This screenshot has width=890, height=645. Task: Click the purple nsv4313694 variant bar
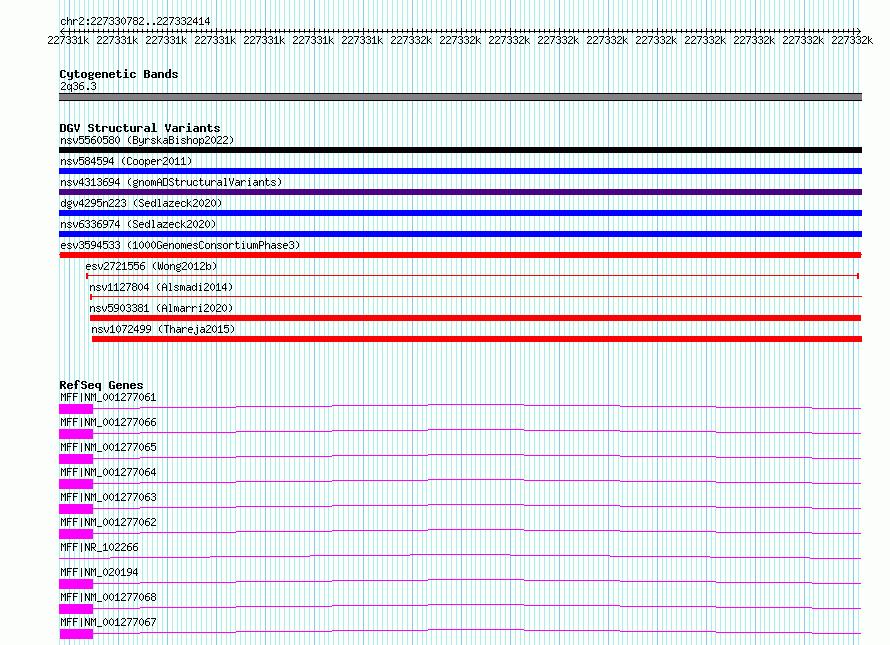click(460, 192)
